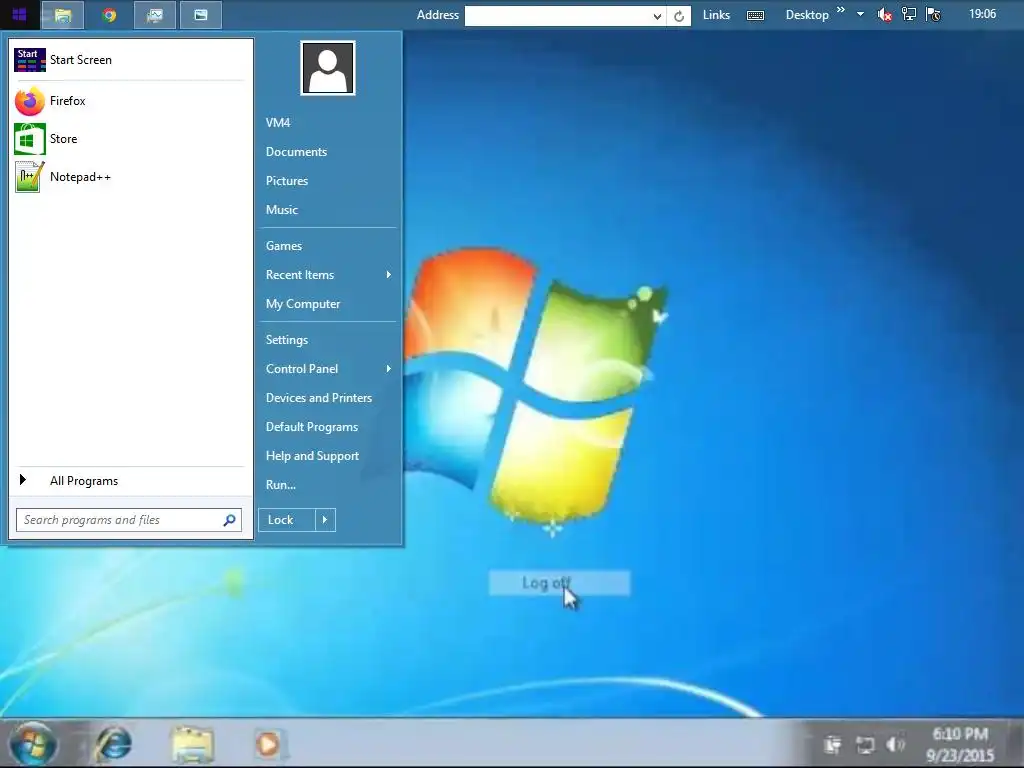Show hidden tray icons arrow
This screenshot has height=768, width=1024.
[861, 14]
